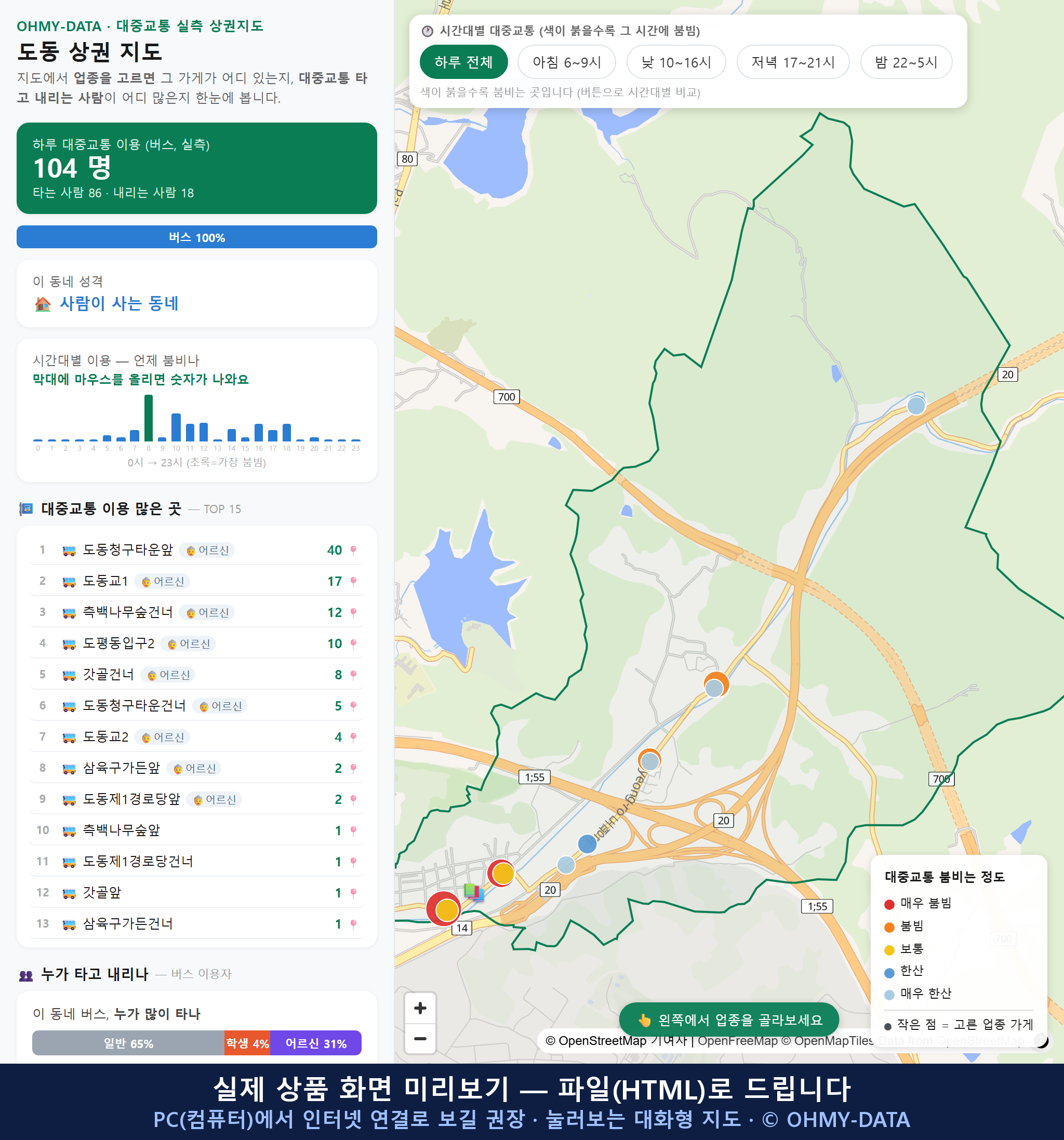The image size is (1064, 1140).
Task: Click the map pin icon for 삼육구가든건너
Action: [353, 924]
